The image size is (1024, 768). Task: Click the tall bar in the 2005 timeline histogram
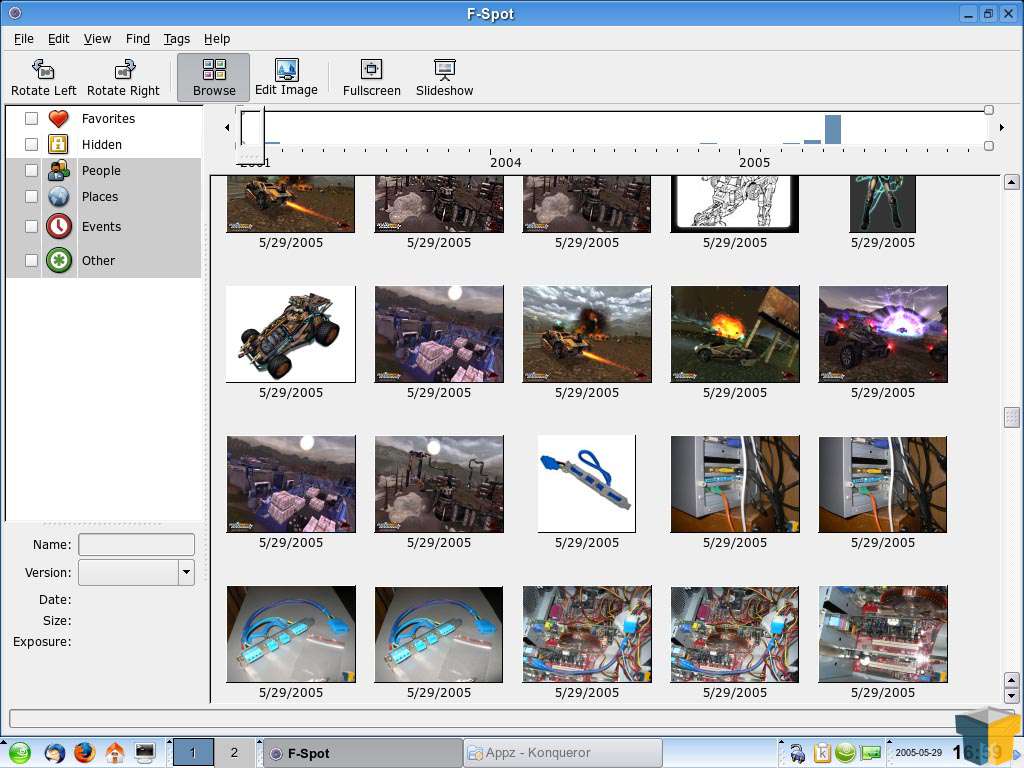[x=833, y=129]
